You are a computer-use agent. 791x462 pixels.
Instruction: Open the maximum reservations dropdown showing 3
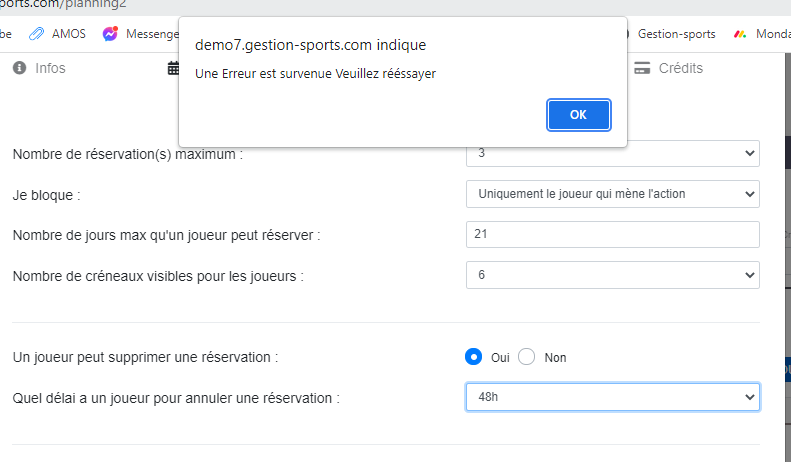(x=612, y=154)
